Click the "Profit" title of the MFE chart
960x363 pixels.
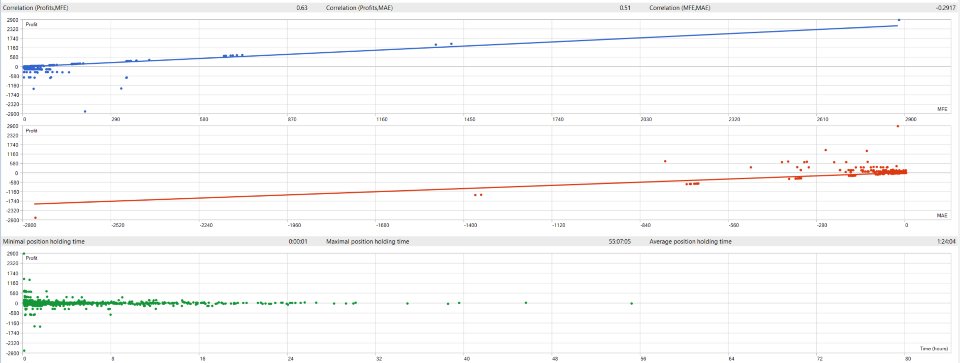(31, 26)
